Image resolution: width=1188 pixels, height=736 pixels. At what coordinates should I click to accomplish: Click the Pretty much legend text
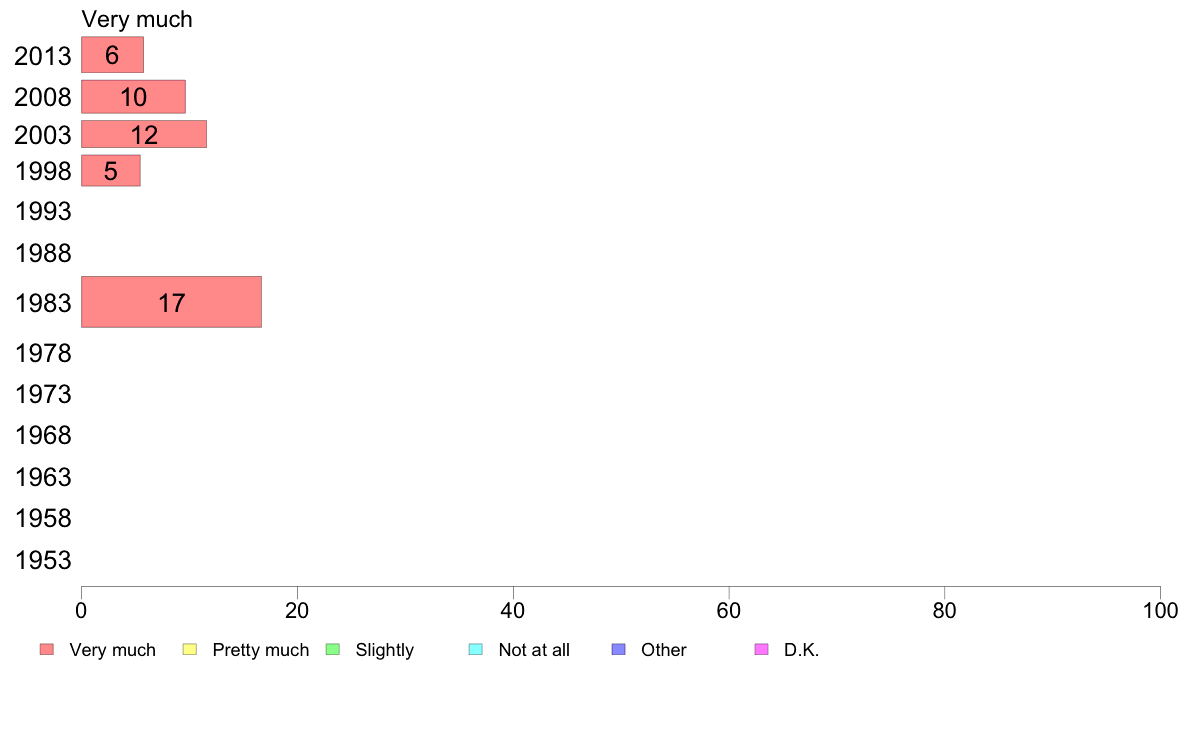pyautogui.click(x=261, y=650)
